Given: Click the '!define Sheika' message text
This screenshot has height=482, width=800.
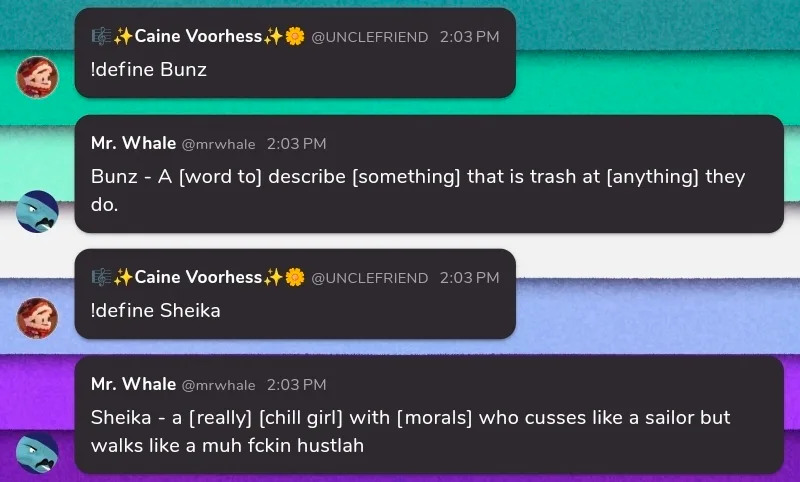Looking at the screenshot, I should click(x=155, y=311).
